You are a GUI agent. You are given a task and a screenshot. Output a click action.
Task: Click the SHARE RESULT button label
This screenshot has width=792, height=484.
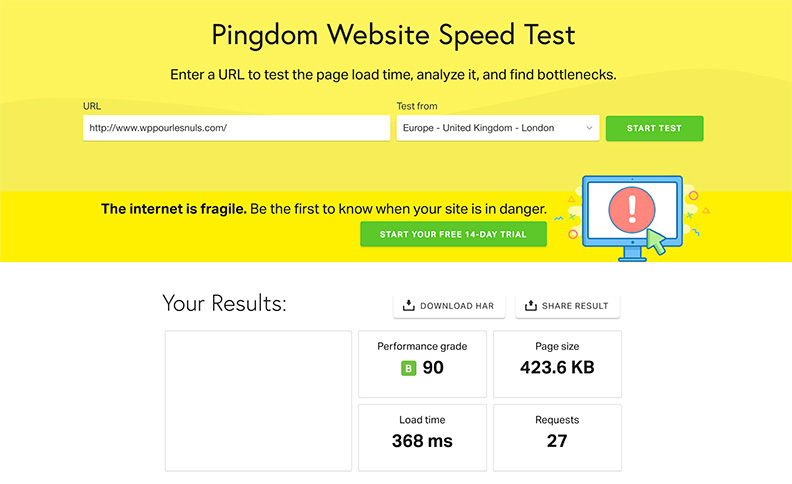[x=575, y=306]
